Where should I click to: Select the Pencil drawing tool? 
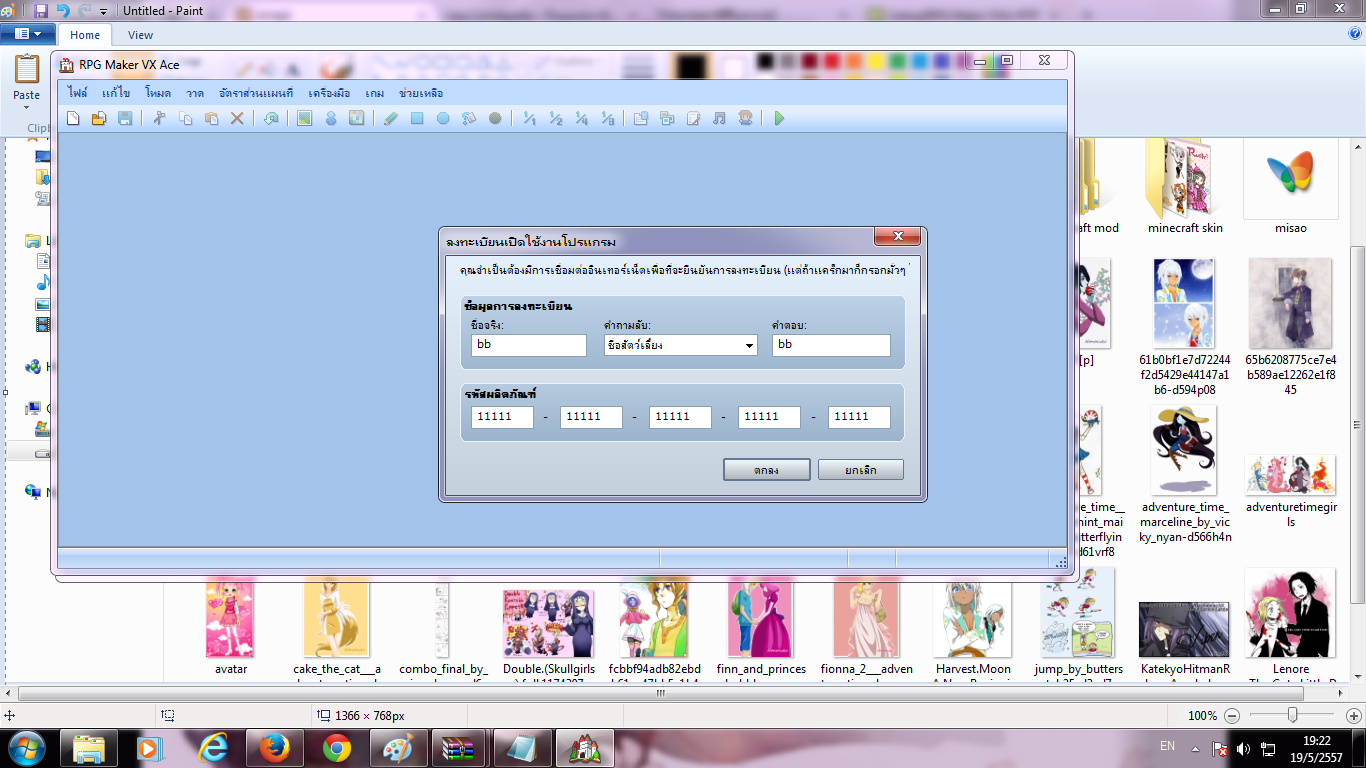tap(391, 119)
